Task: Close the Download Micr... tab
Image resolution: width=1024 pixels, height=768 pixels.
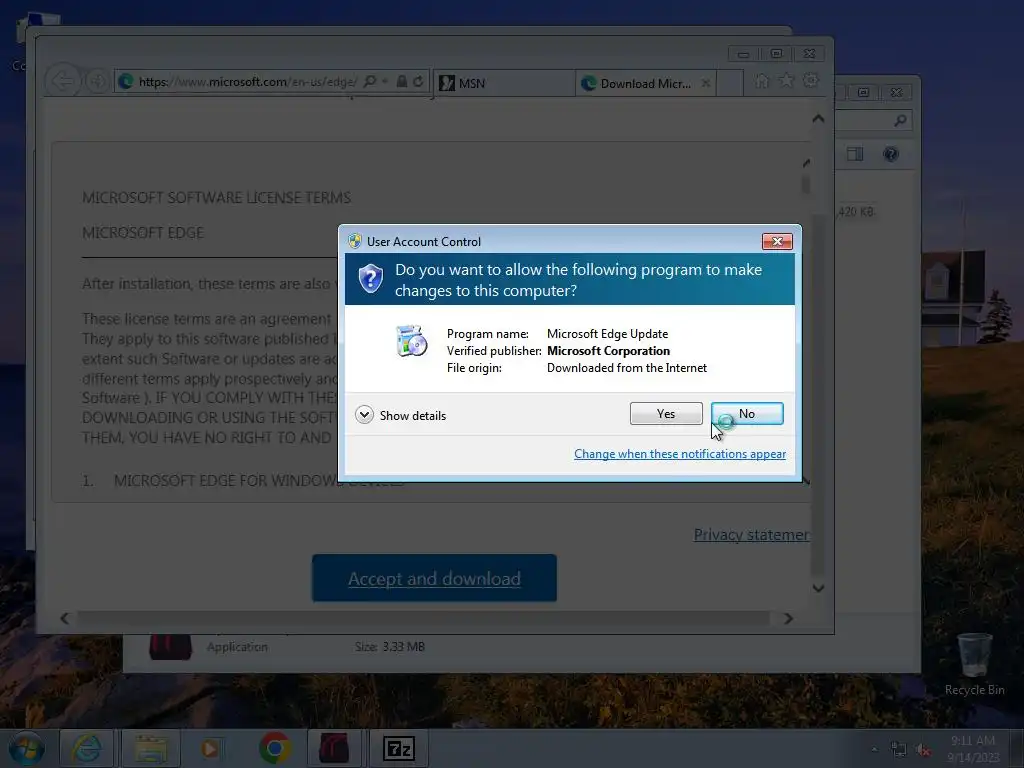Action: pos(705,83)
